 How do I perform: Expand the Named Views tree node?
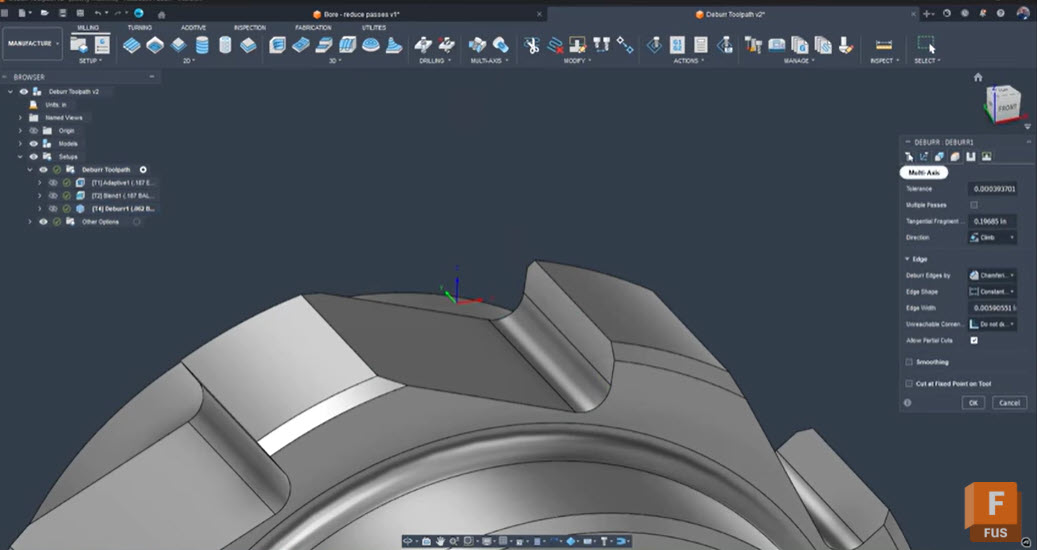(20, 117)
